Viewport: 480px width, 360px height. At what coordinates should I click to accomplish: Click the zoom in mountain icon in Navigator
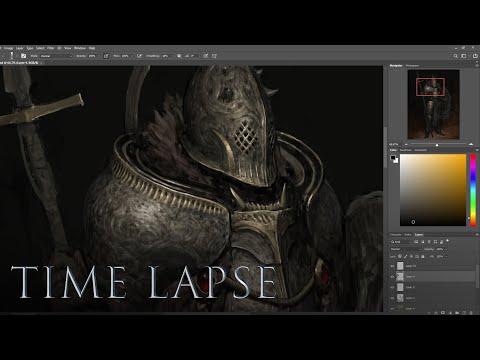point(471,144)
